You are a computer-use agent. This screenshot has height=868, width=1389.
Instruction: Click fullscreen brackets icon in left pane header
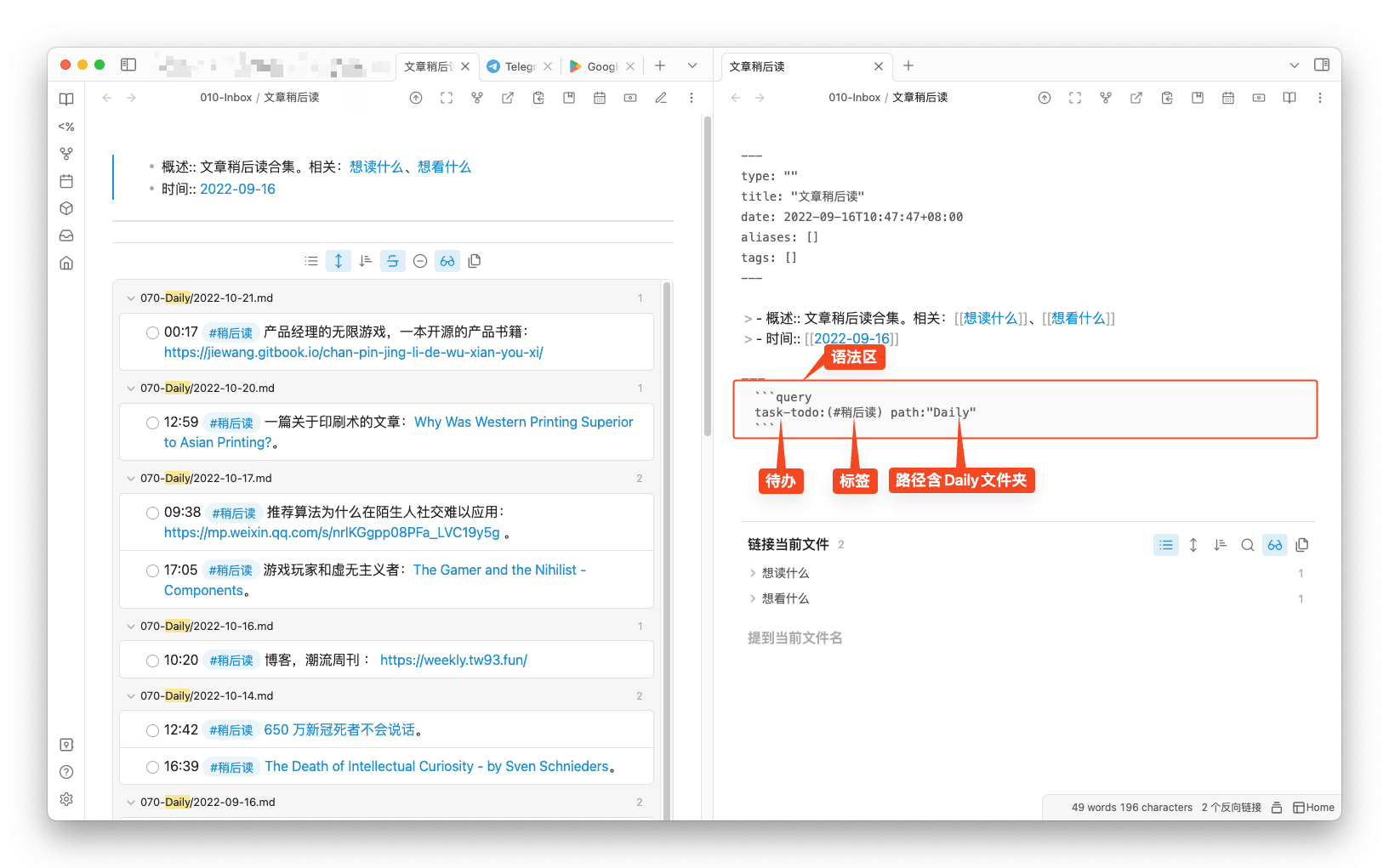coord(447,98)
